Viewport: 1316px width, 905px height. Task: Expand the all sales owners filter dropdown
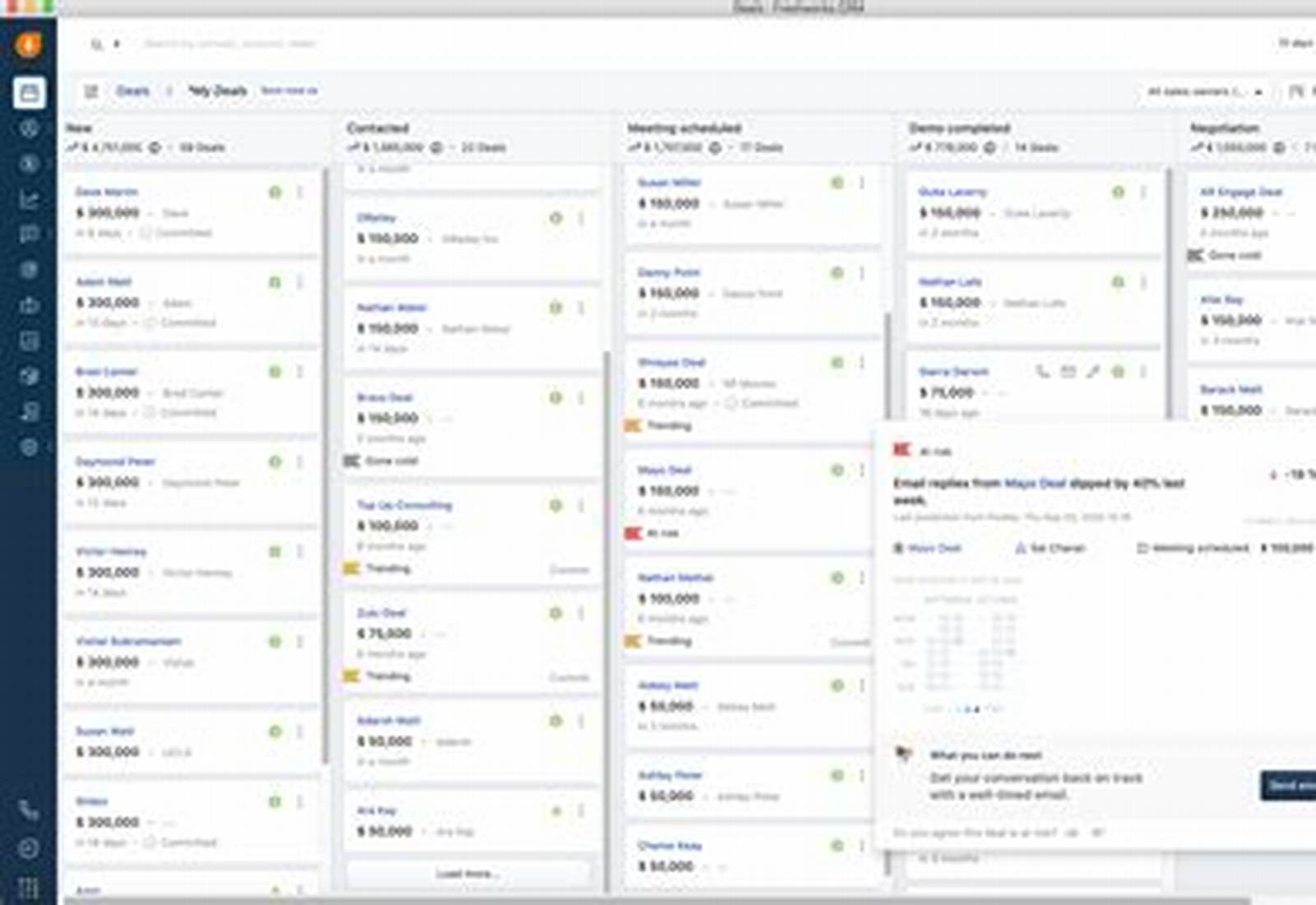point(1204,91)
